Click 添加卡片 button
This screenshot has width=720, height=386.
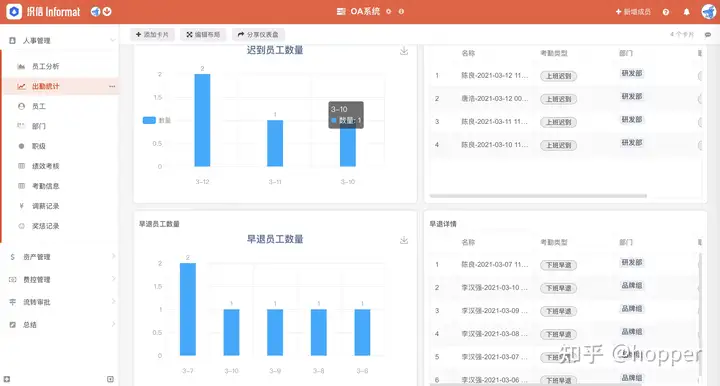click(152, 34)
